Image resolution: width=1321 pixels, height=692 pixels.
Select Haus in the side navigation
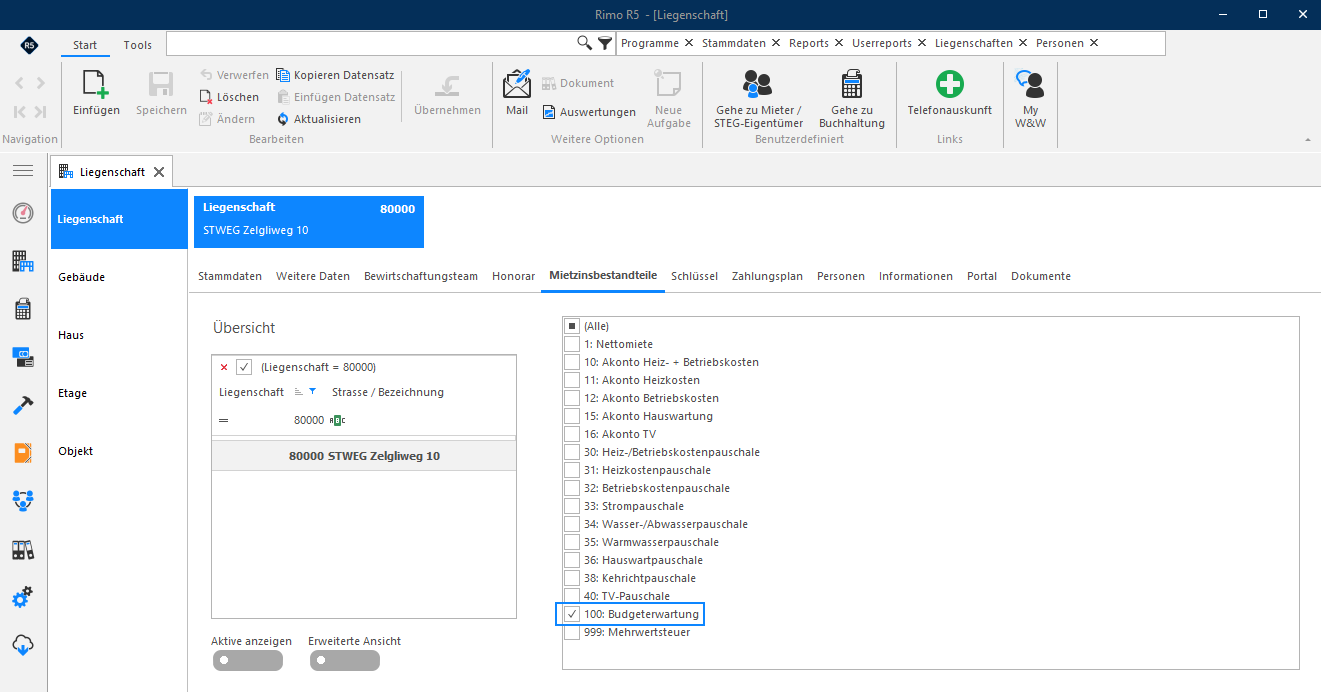pyautogui.click(x=118, y=335)
